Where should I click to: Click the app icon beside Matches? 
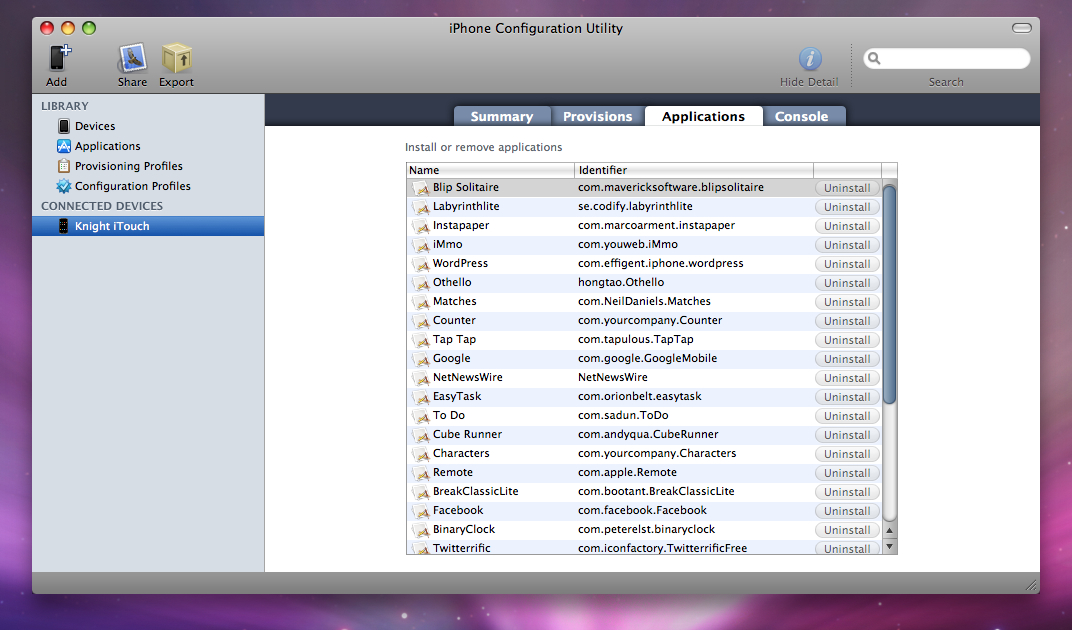point(420,302)
